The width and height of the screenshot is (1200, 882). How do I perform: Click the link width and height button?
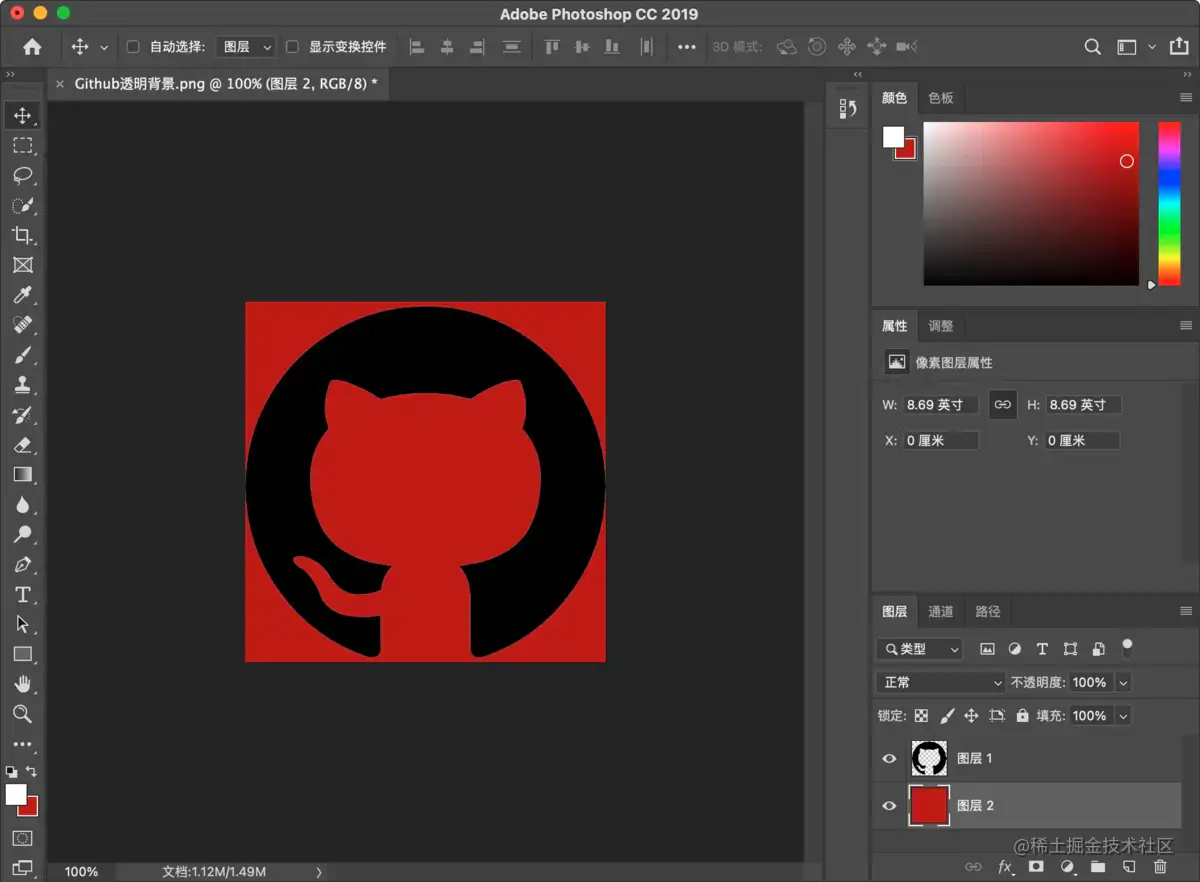click(1002, 405)
